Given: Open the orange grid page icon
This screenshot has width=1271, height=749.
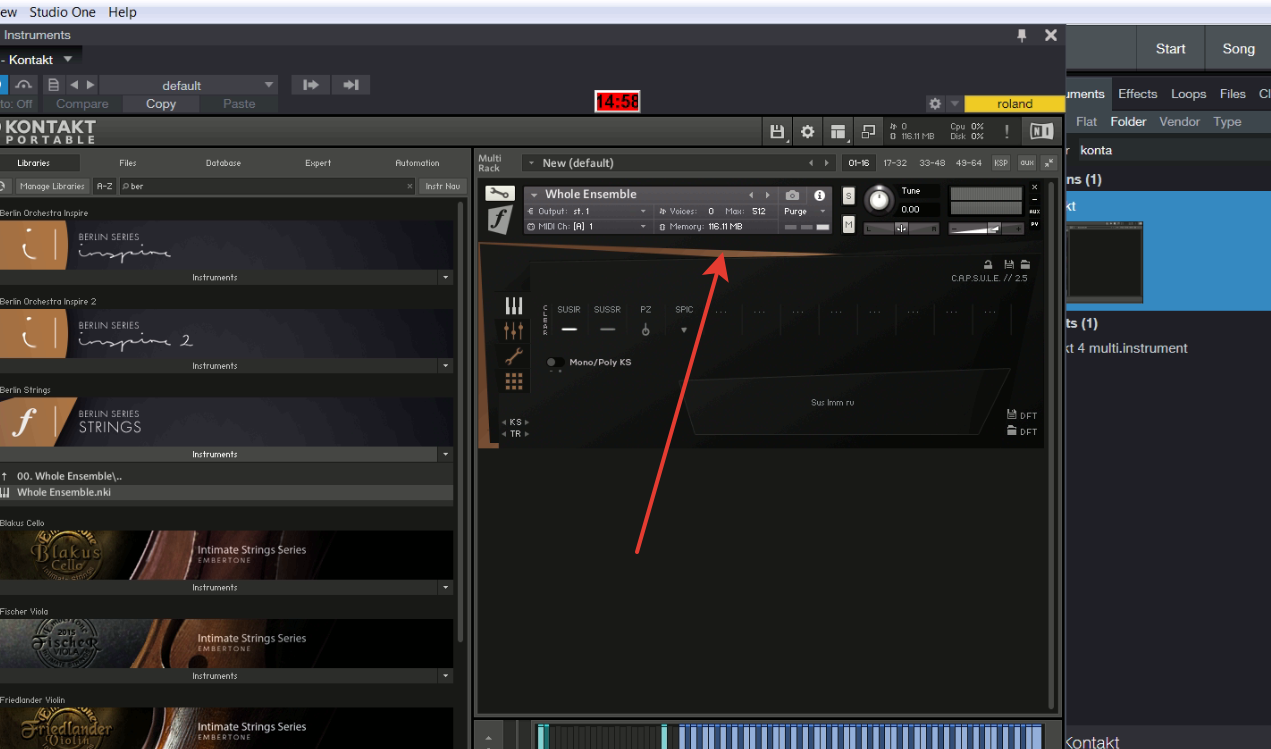Looking at the screenshot, I should [514, 381].
